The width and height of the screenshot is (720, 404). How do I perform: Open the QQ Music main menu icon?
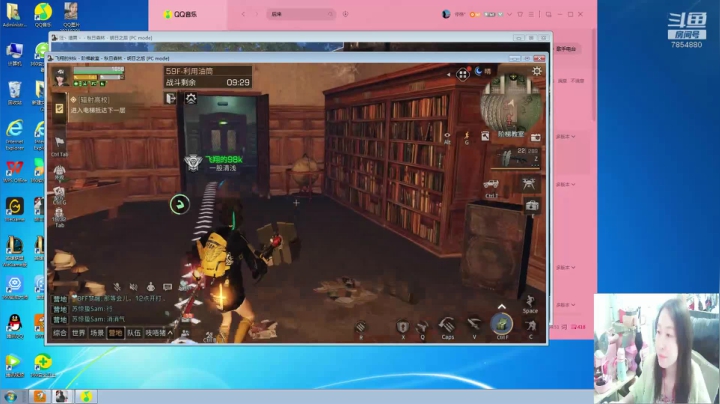[531, 14]
